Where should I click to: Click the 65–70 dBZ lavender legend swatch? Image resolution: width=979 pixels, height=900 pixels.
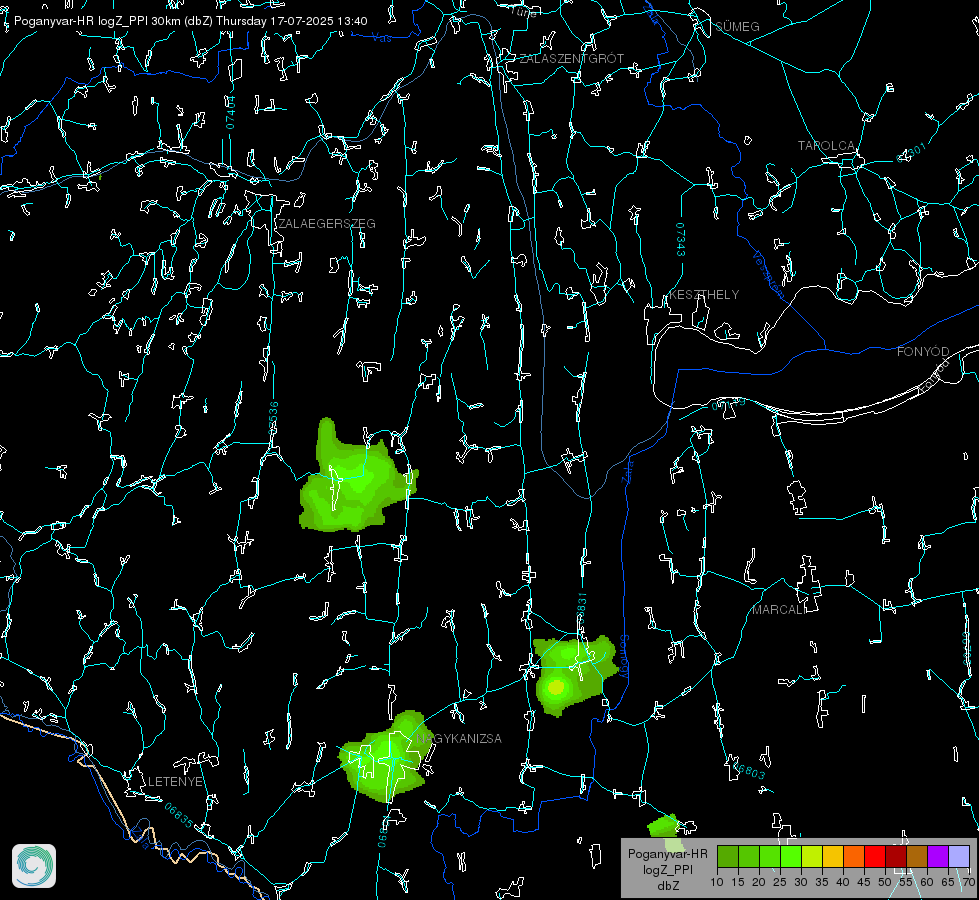959,856
